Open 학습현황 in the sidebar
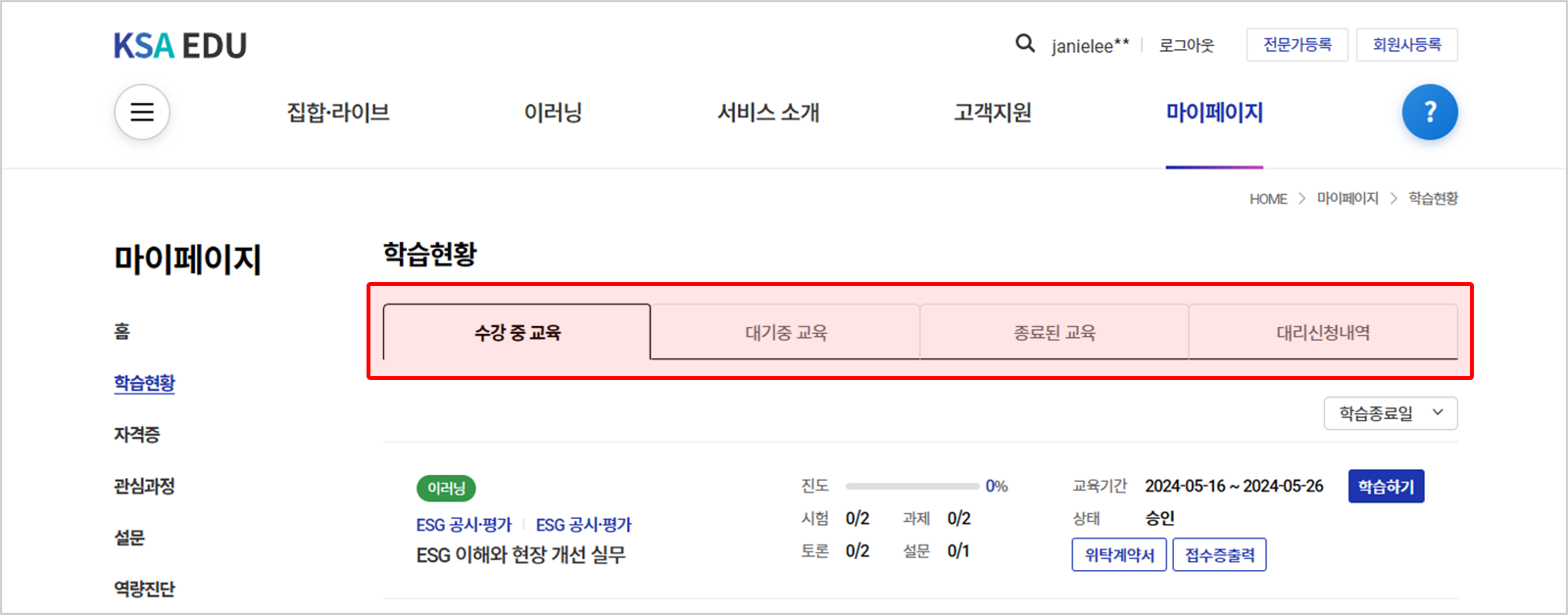1568x615 pixels. click(144, 383)
